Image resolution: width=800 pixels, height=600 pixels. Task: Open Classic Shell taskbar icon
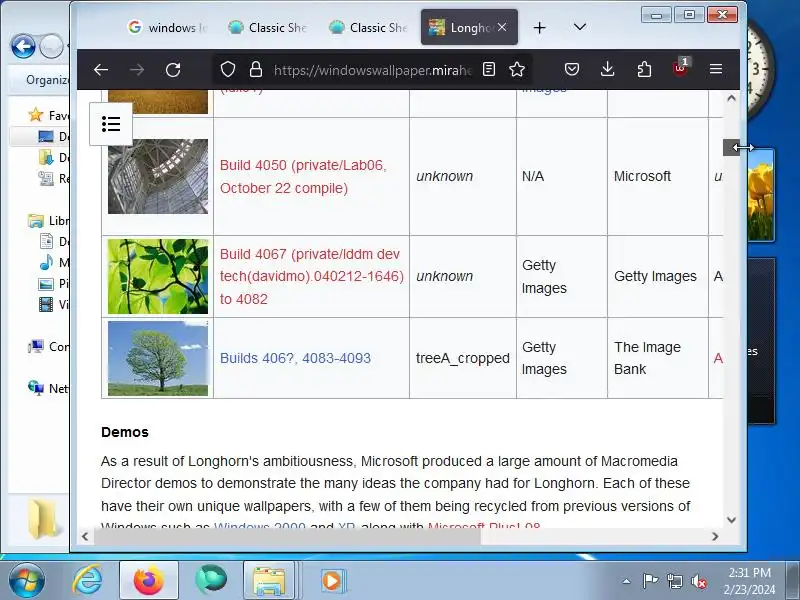[211, 581]
